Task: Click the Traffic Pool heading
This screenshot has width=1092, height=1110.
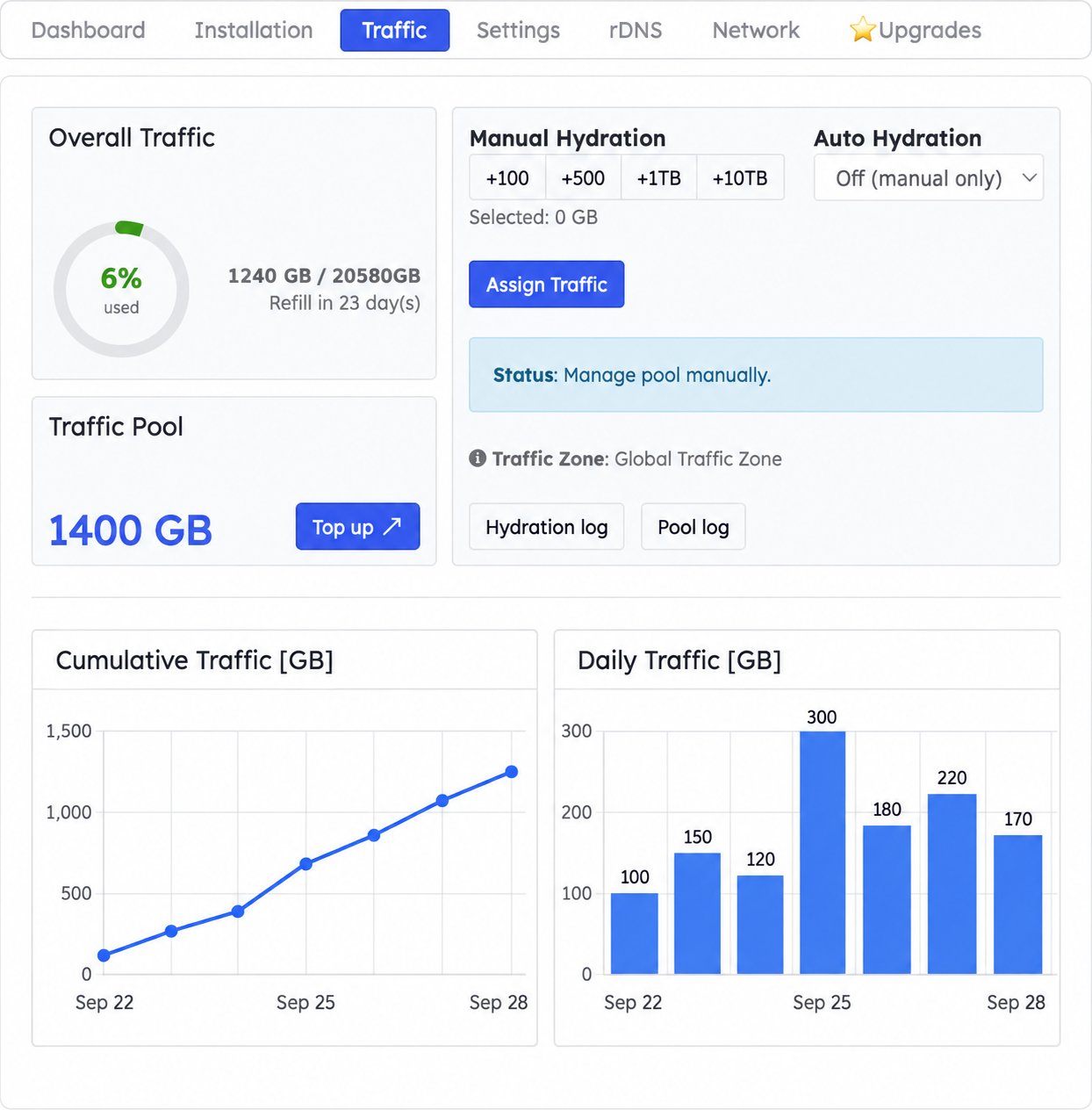Action: (x=116, y=427)
